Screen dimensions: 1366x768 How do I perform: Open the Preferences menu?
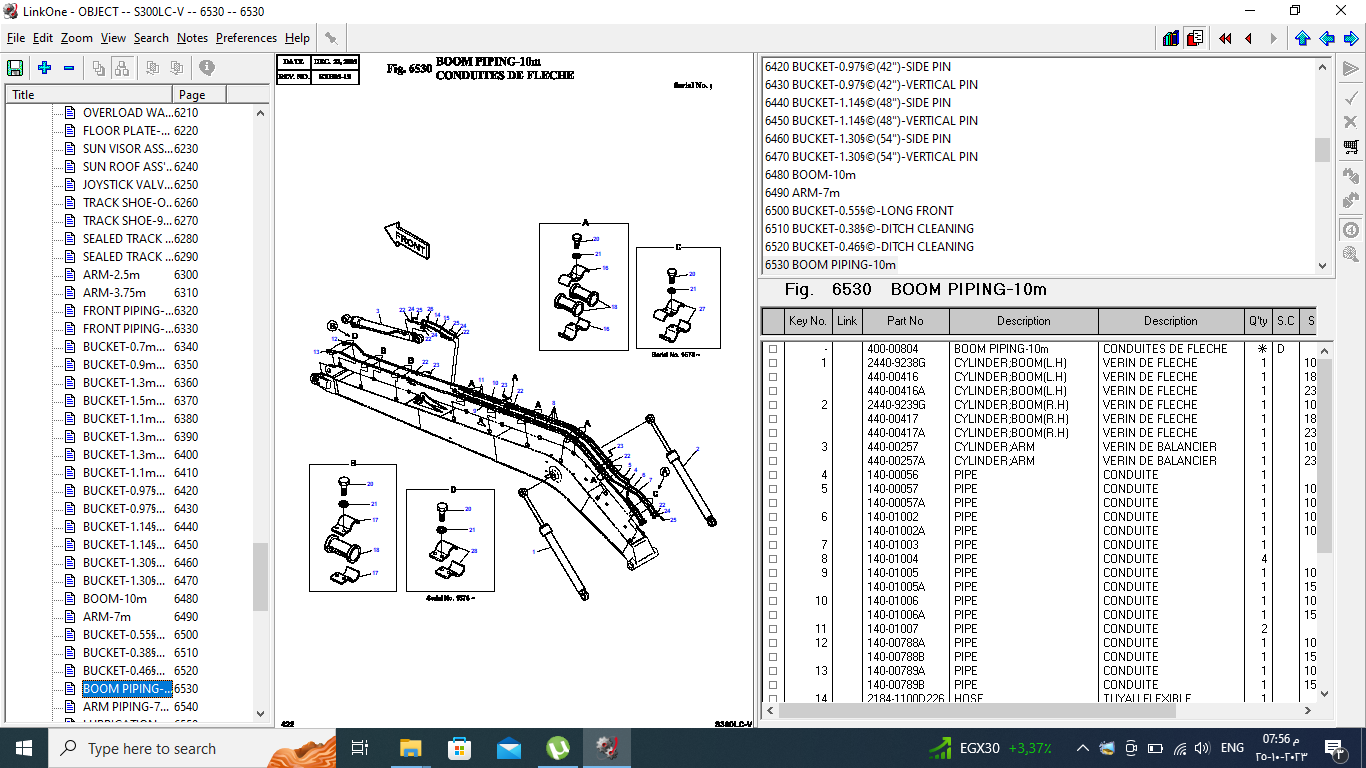(246, 38)
